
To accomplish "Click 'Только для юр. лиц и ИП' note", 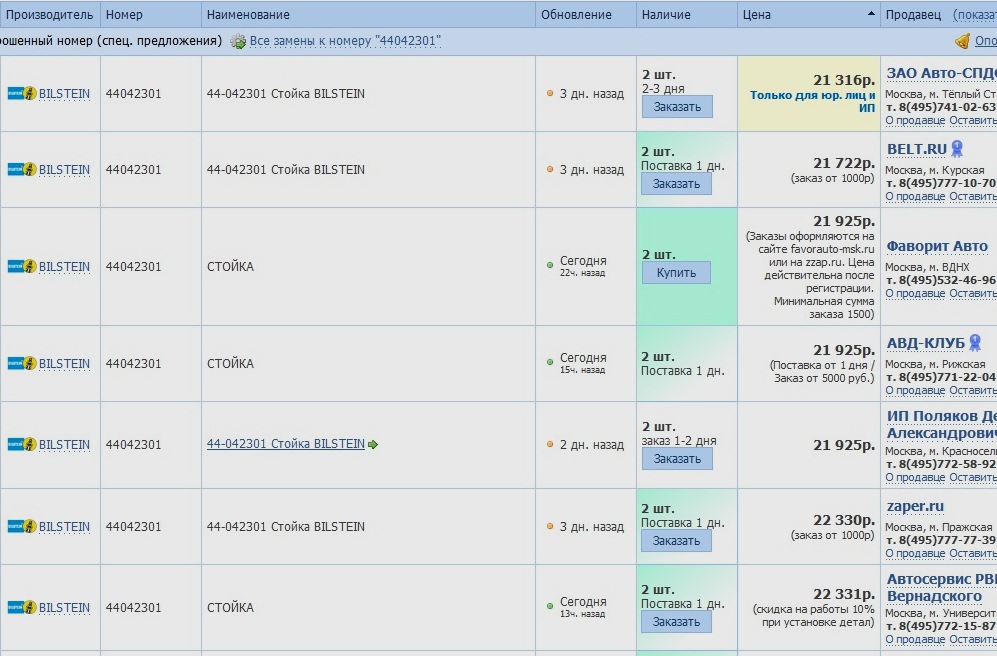I will pos(813,101).
